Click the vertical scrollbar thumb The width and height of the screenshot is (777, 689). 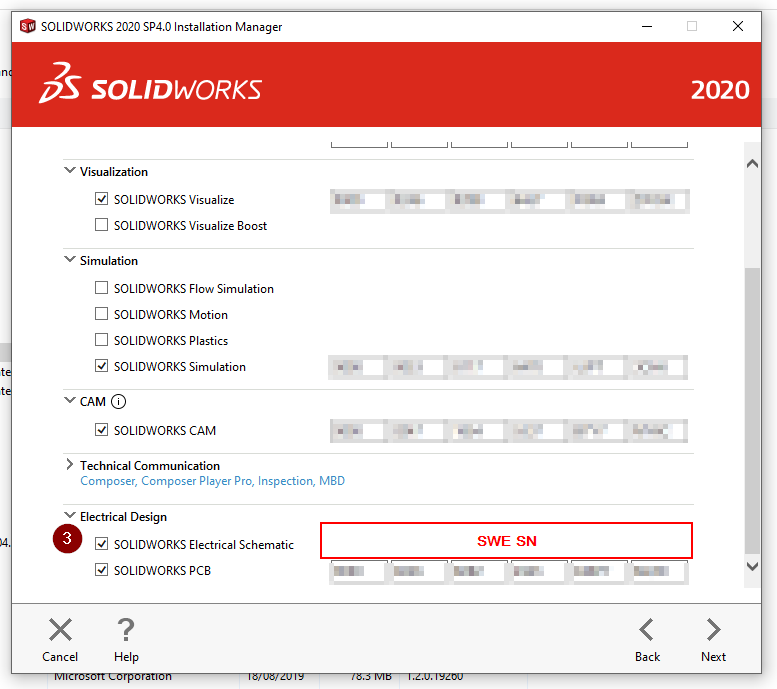(x=753, y=410)
